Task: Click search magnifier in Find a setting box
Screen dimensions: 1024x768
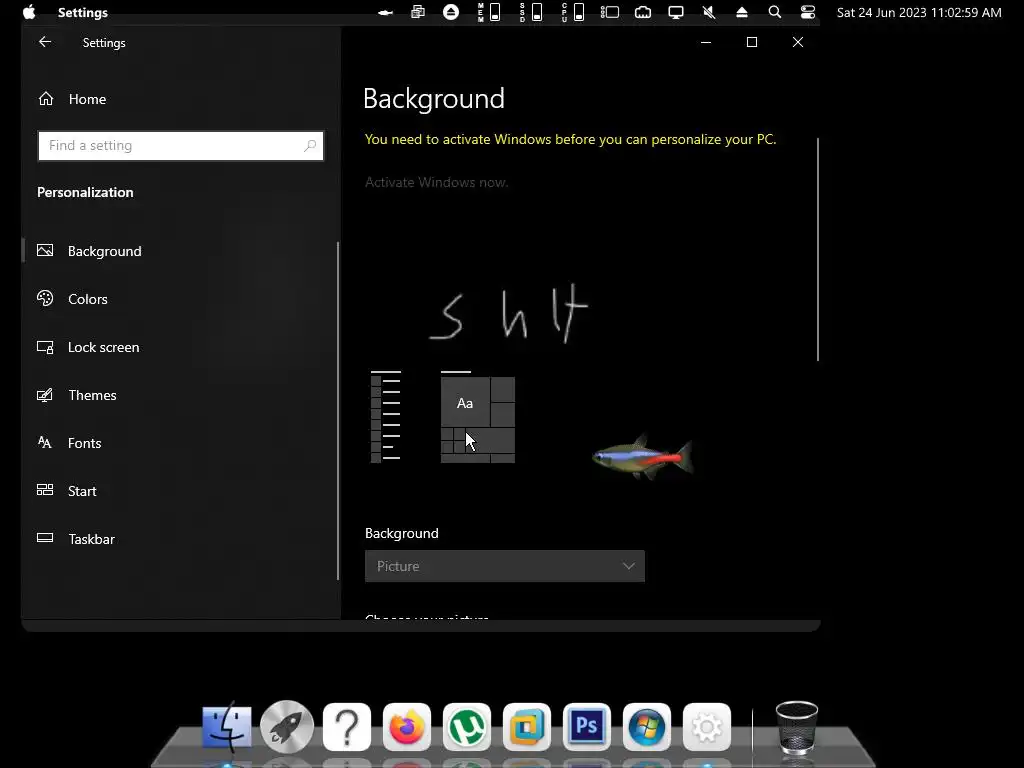Action: click(x=310, y=146)
